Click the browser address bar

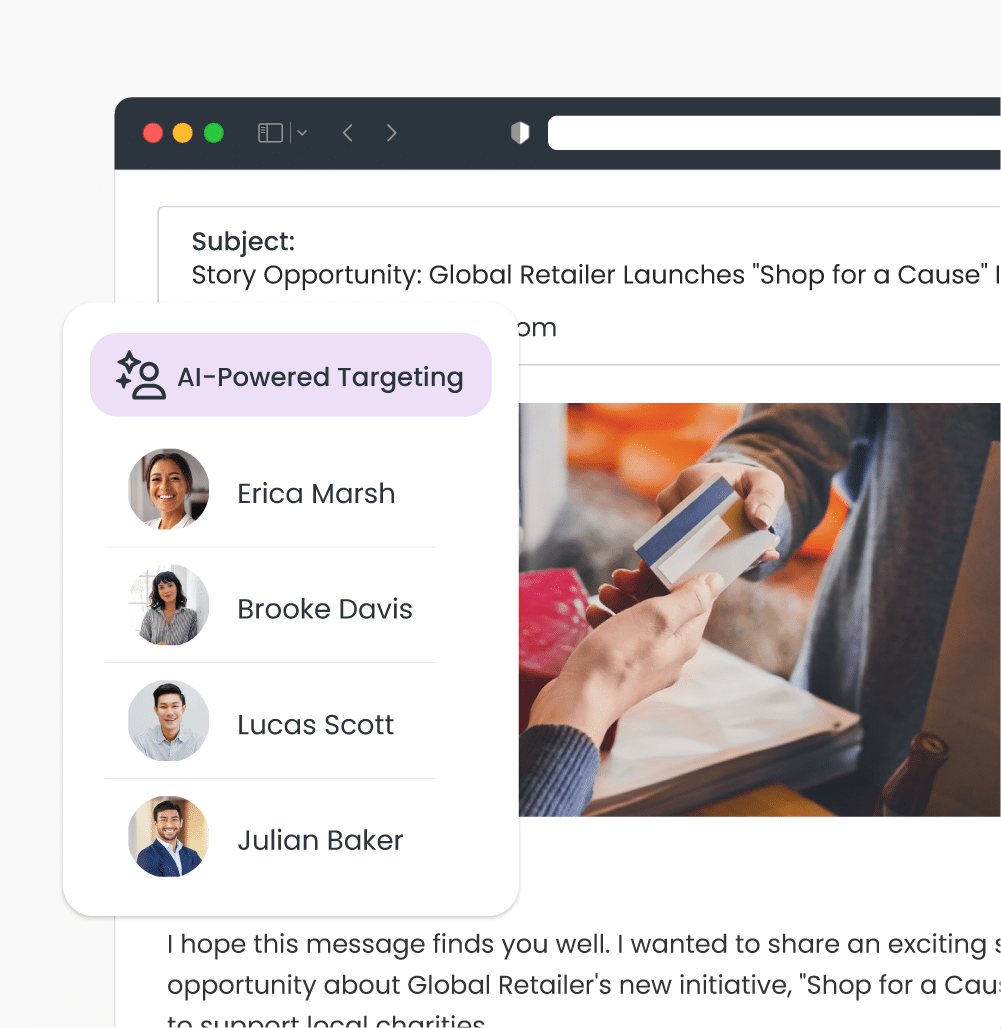click(774, 133)
